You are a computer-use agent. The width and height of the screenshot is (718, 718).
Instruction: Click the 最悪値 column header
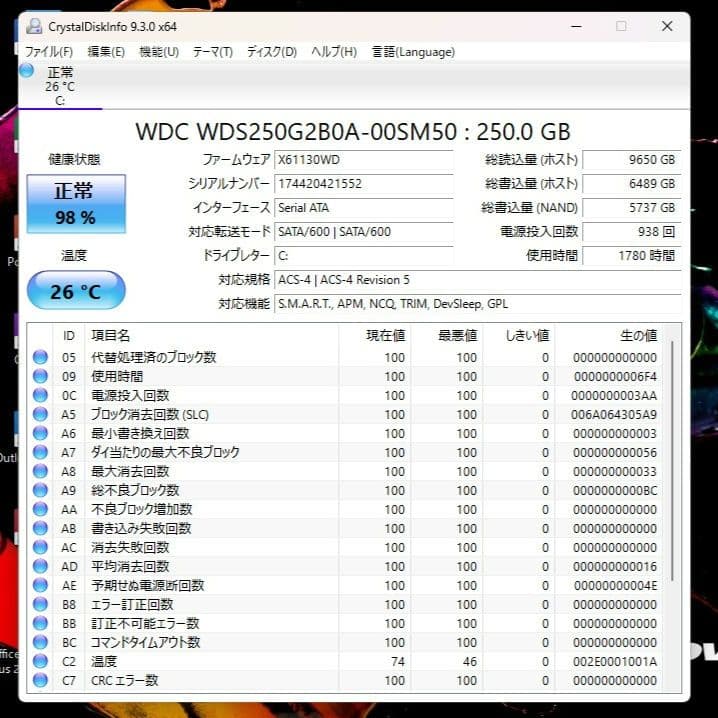click(x=446, y=336)
